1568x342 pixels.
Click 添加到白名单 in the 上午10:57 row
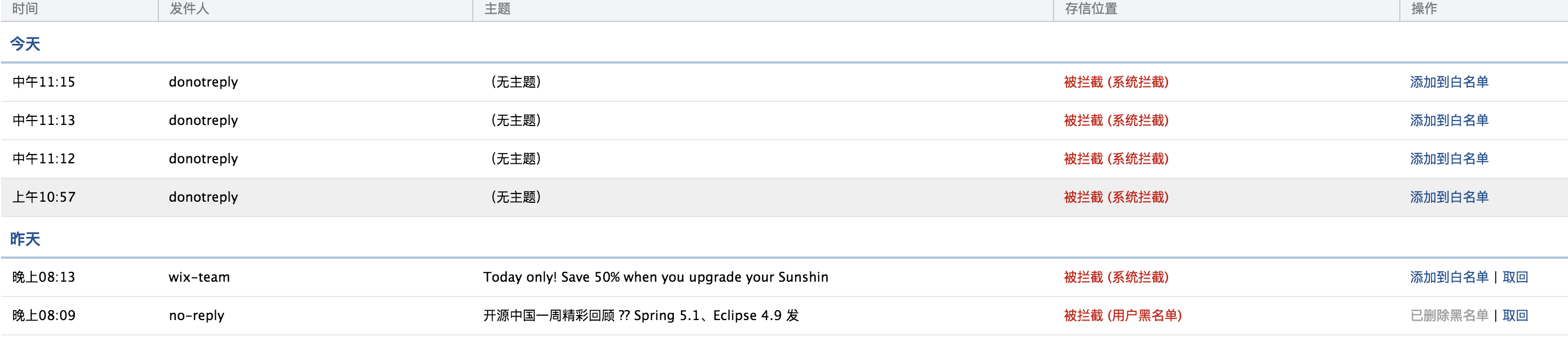coord(1449,197)
